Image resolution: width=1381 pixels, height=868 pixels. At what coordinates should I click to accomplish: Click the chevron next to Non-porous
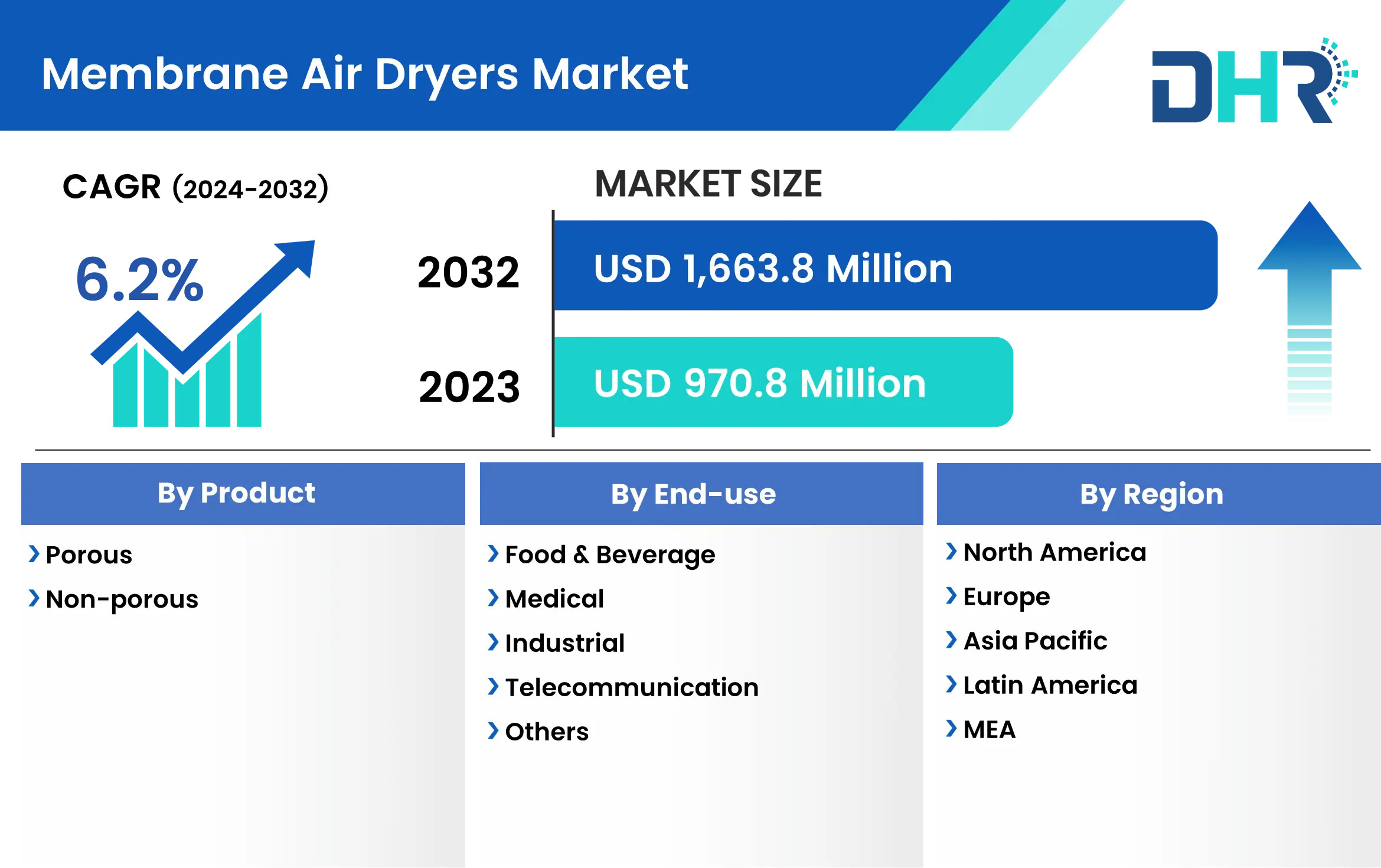tap(34, 598)
